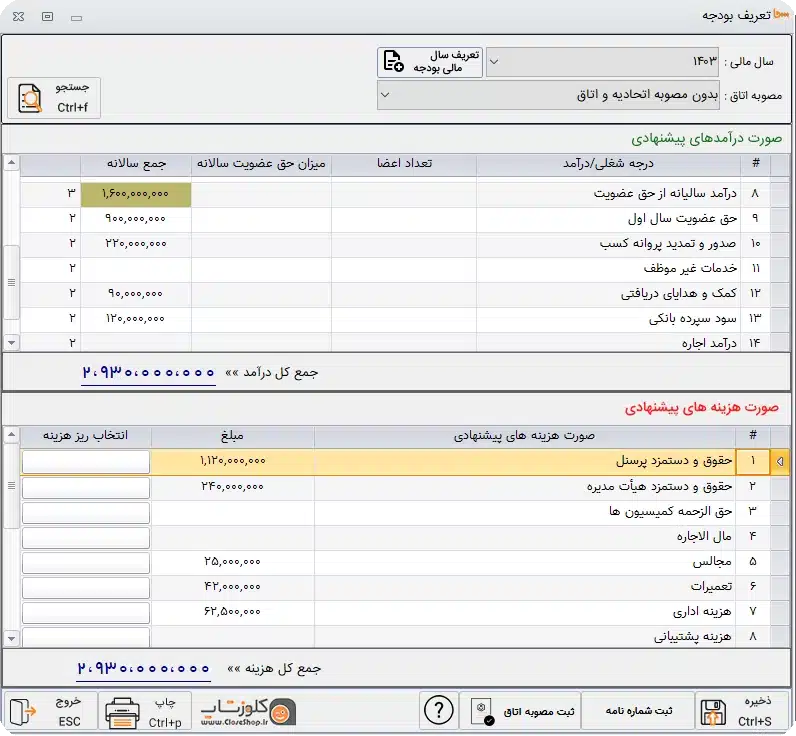Image resolution: width=796 pixels, height=736 pixels.
Task: Click the ۱۲۰,۰۰۰,۰۰۰ annual total cell
Action: (136, 319)
